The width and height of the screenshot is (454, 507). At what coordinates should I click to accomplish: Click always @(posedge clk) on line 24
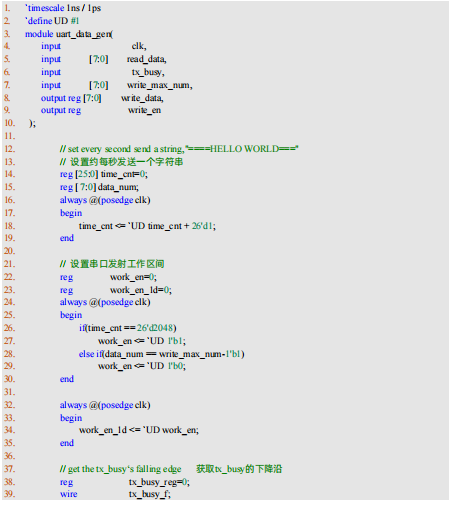[x=105, y=302]
